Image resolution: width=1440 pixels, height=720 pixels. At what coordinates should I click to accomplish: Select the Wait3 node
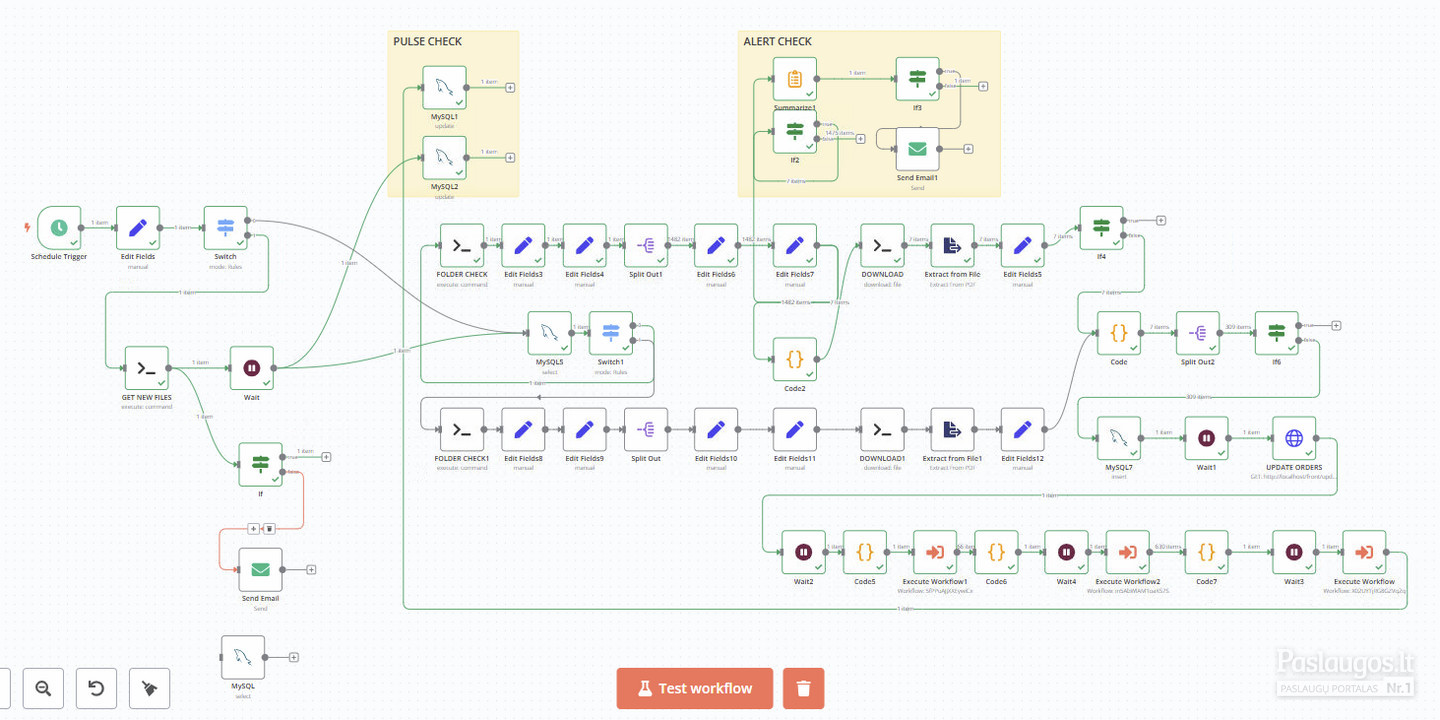click(1294, 552)
